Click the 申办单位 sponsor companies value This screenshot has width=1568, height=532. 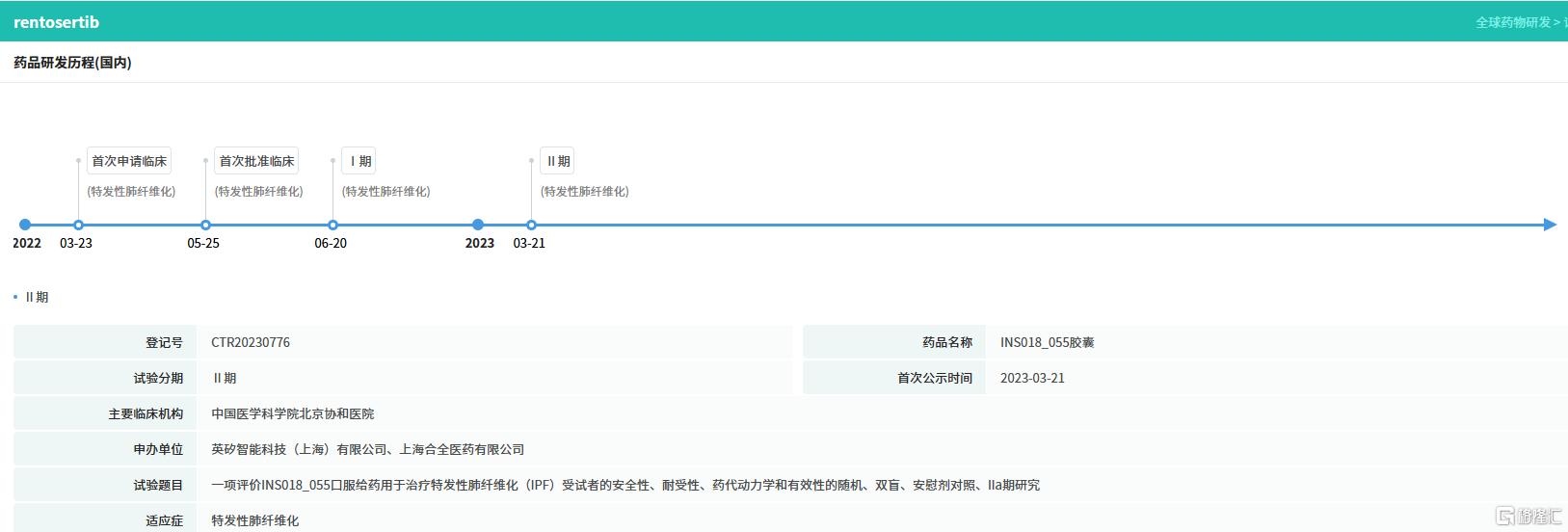(x=368, y=449)
